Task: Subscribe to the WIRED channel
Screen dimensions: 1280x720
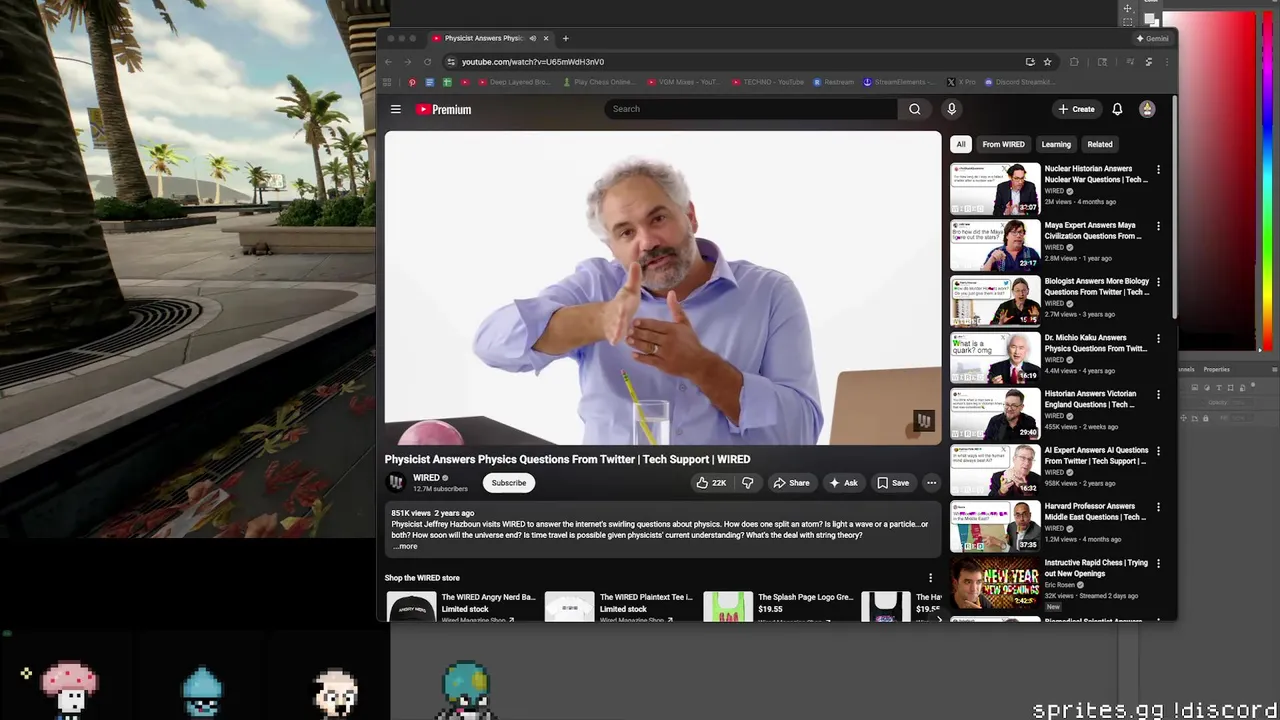Action: coord(508,483)
